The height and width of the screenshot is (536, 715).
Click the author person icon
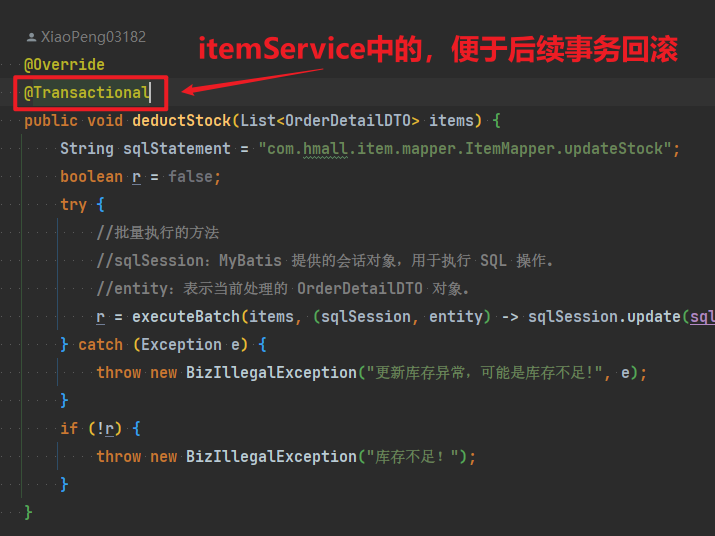point(31,37)
